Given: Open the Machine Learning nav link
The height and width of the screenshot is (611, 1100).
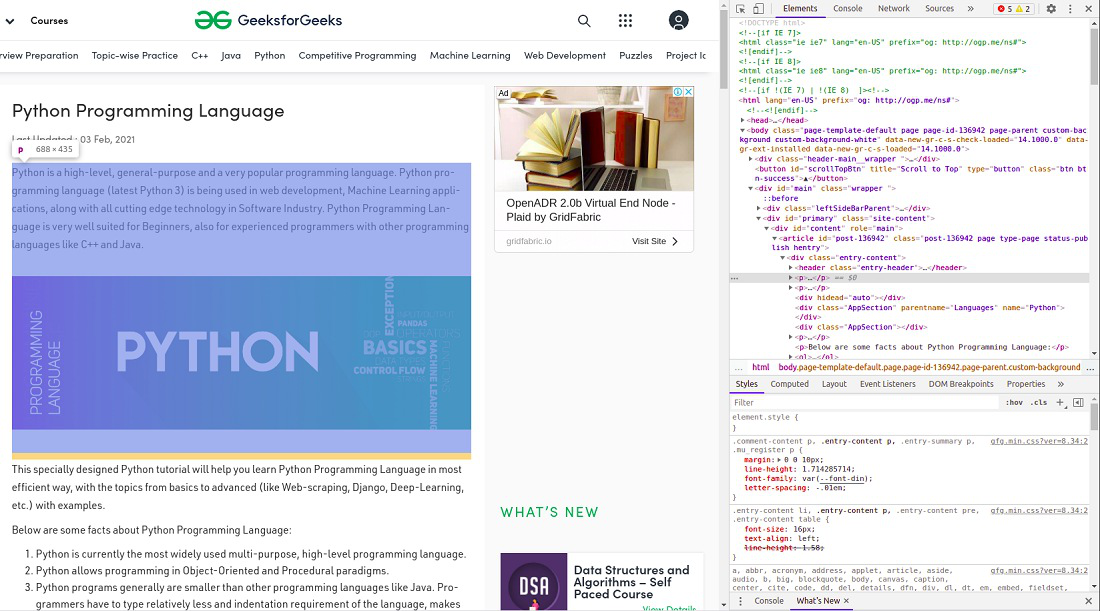Looking at the screenshot, I should point(470,55).
